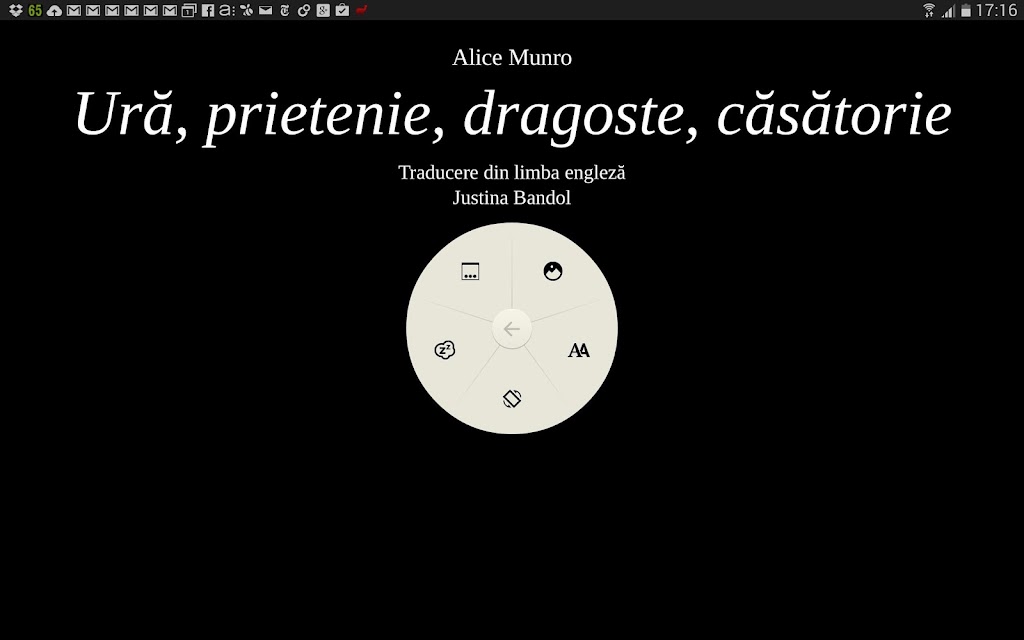Tap the New York Times notification icon
Image resolution: width=1024 pixels, height=640 pixels.
pos(285,10)
